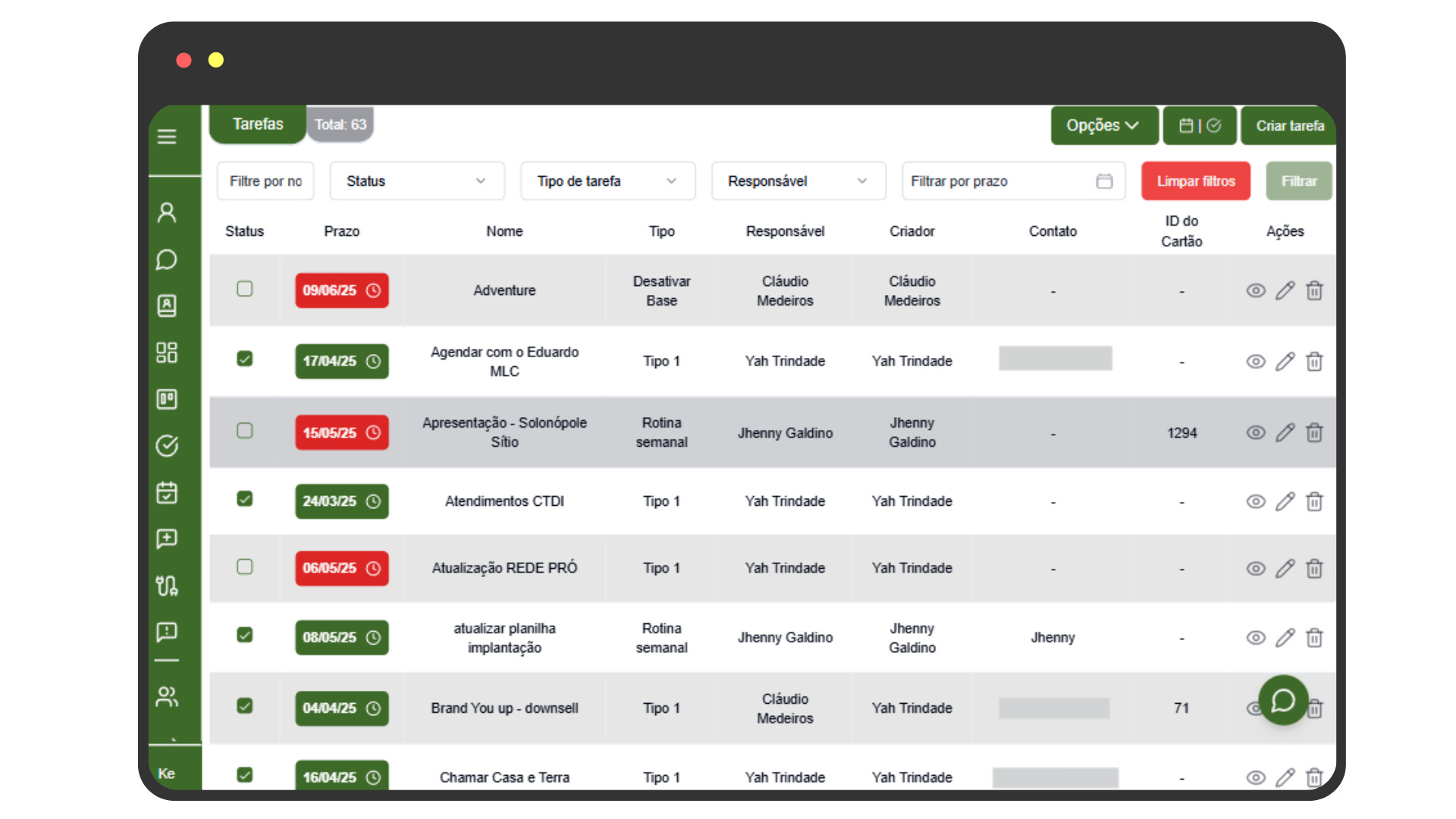Click the 09/06/25 deadline badge

(342, 290)
